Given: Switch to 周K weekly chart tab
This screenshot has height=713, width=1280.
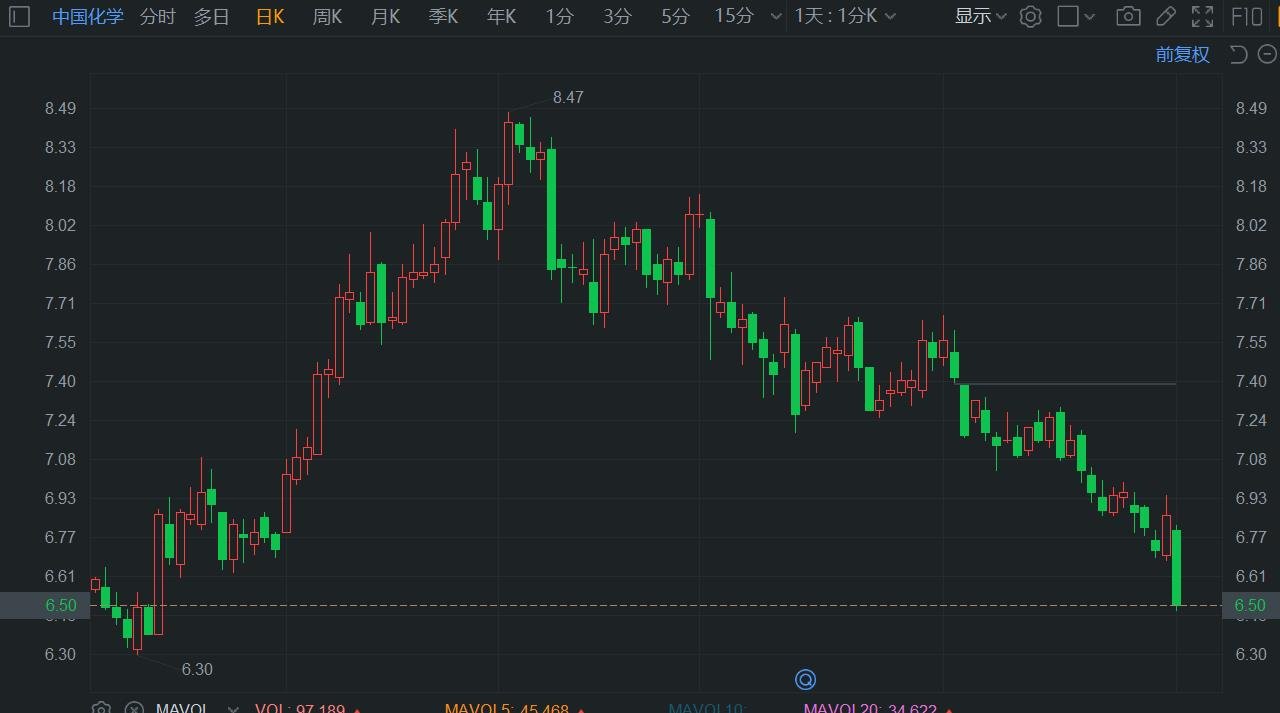Looking at the screenshot, I should click(x=327, y=16).
